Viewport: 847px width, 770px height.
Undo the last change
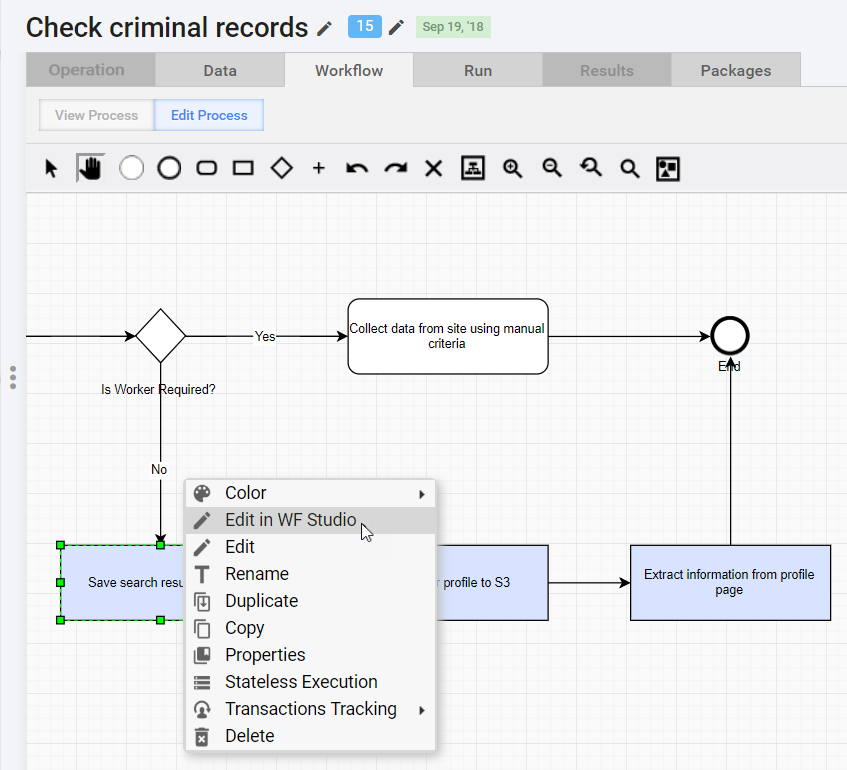357,169
